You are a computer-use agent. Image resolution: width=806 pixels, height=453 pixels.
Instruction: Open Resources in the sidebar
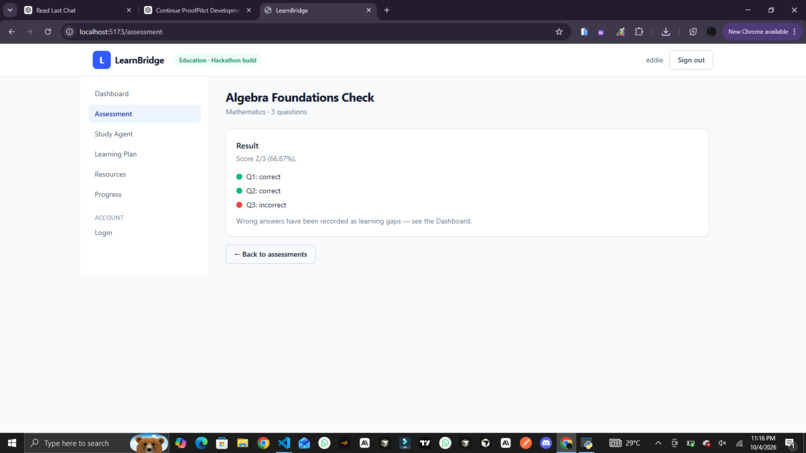point(110,174)
